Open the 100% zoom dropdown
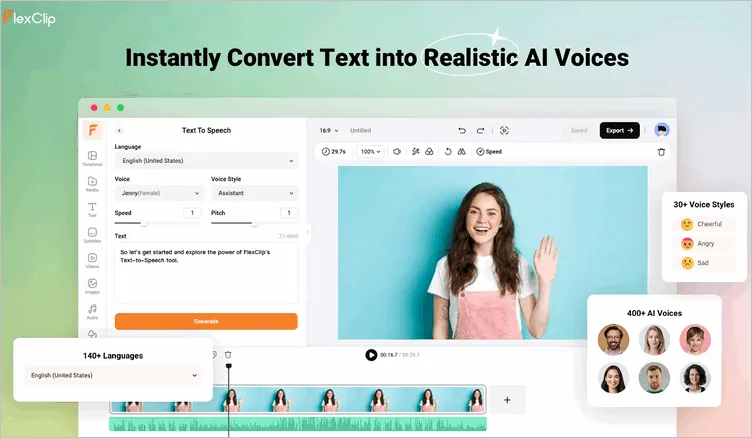This screenshot has width=752, height=438. click(x=370, y=152)
